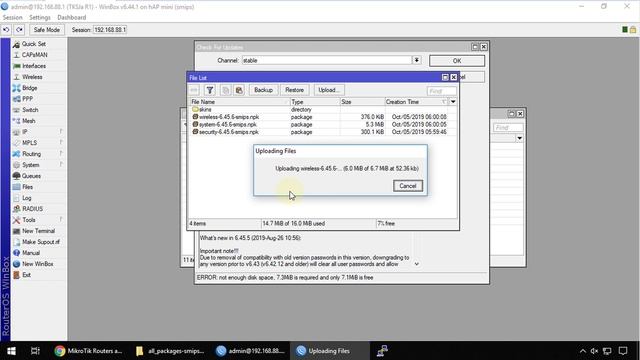Open the Wireless menu

[x=32, y=77]
